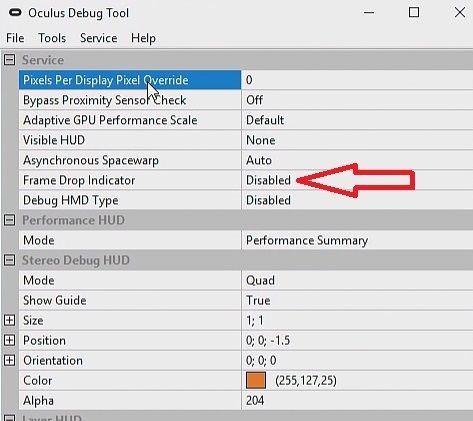Change Stereo Debug mode value Quad
Viewport: 473px width, 421px height.
click(x=358, y=280)
